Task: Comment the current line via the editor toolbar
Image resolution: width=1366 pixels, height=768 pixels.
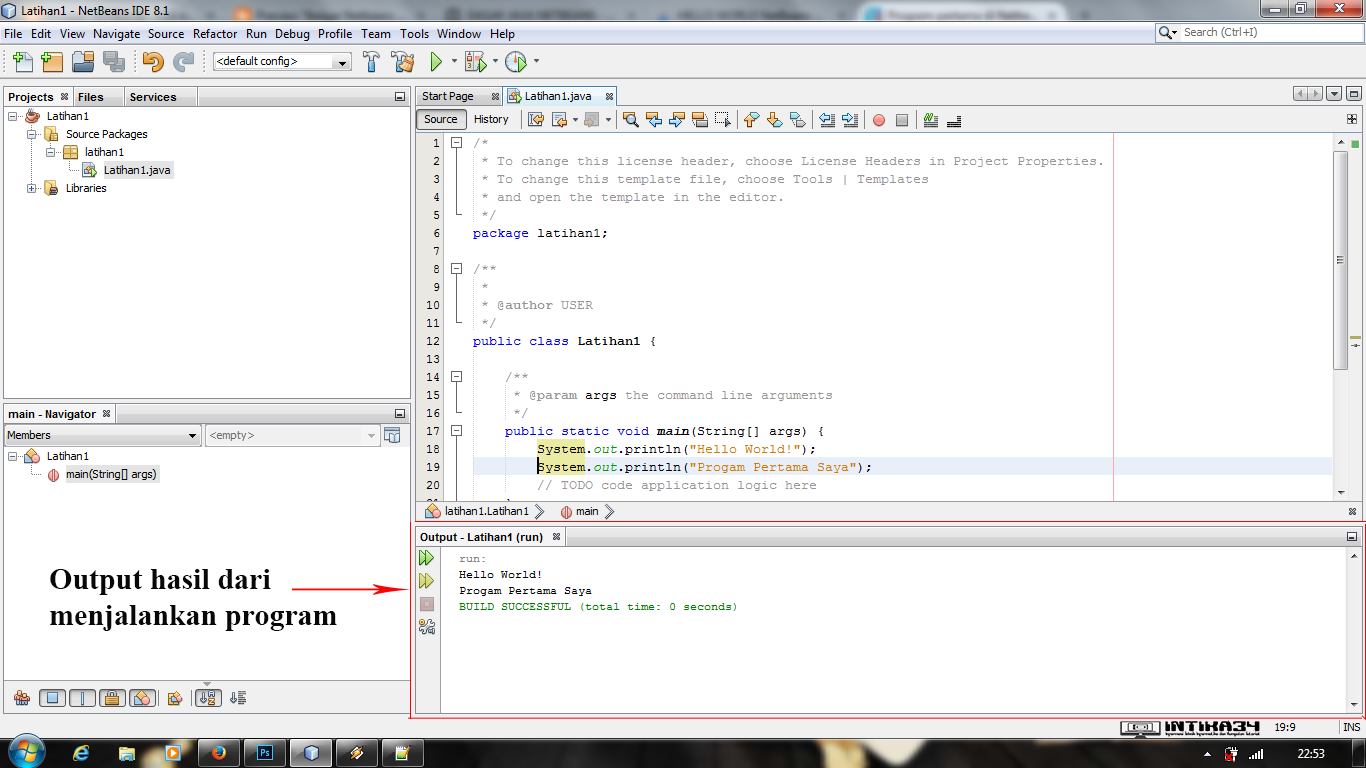Action: 931,120
